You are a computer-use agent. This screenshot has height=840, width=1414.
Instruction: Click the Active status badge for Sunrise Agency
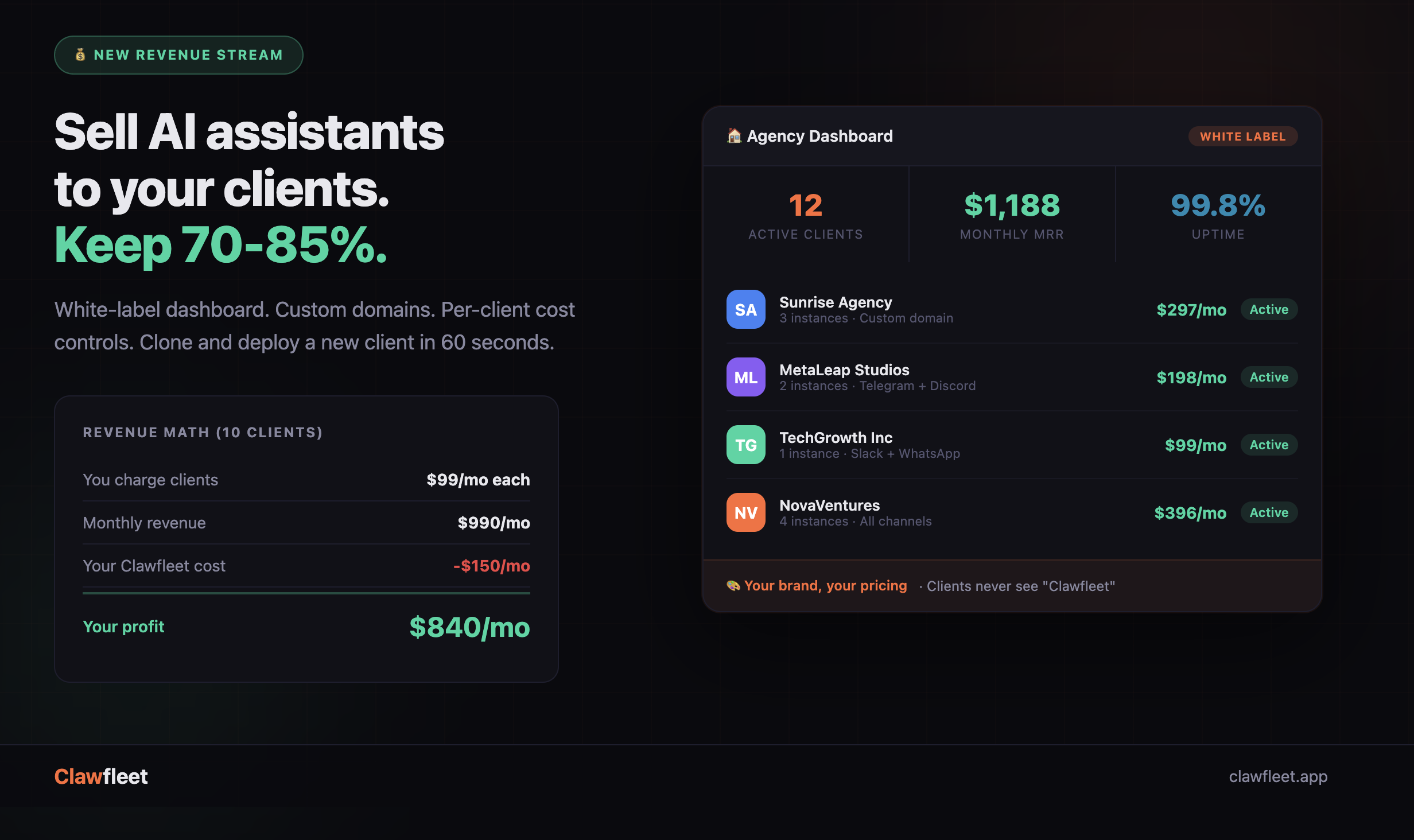[1269, 309]
